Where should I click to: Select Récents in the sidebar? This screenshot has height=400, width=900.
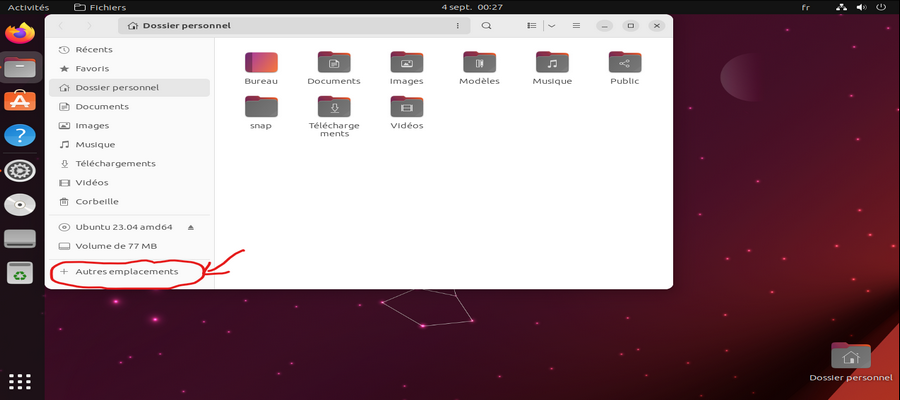coord(94,49)
